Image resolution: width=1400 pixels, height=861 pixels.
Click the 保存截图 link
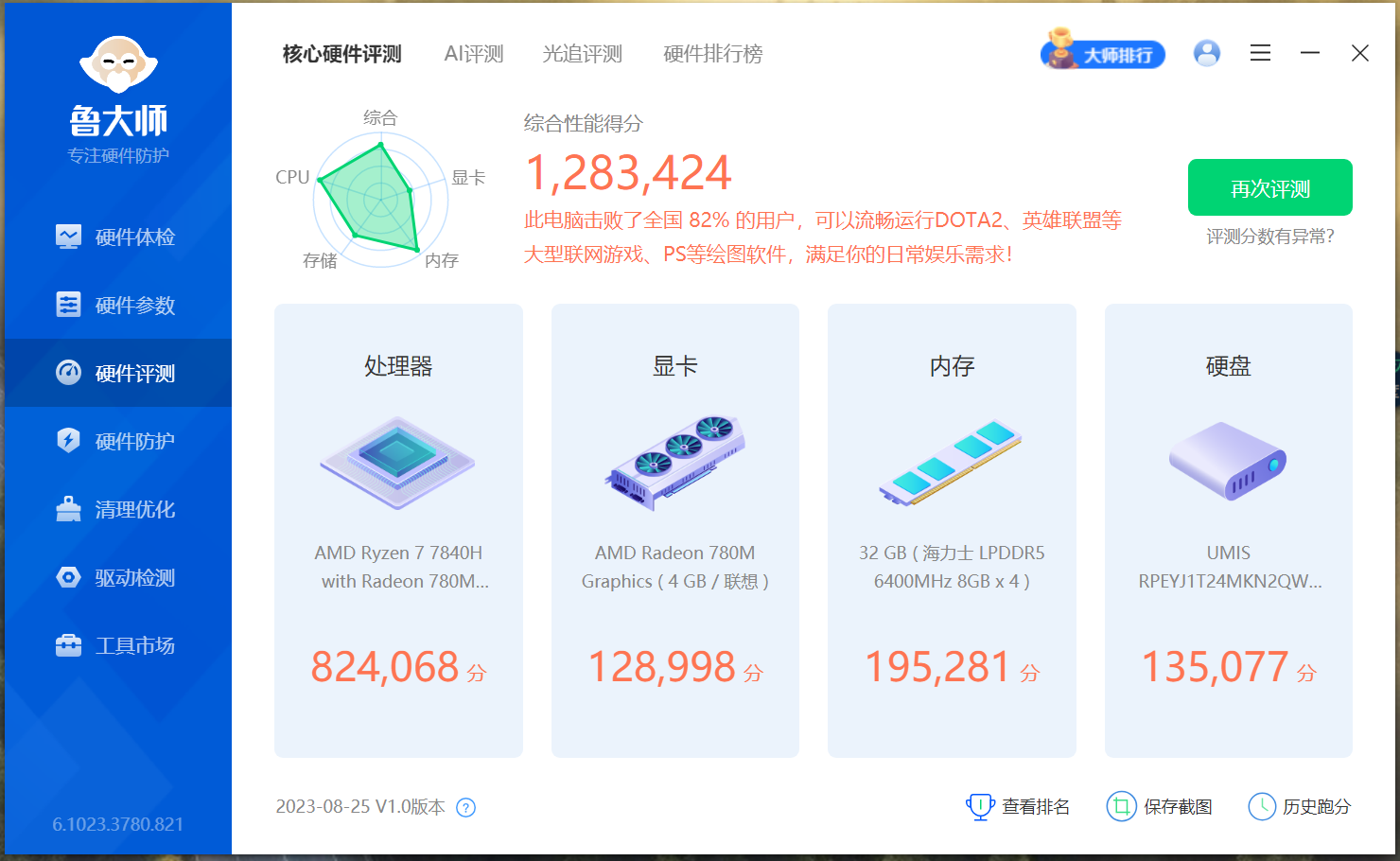coord(1178,807)
